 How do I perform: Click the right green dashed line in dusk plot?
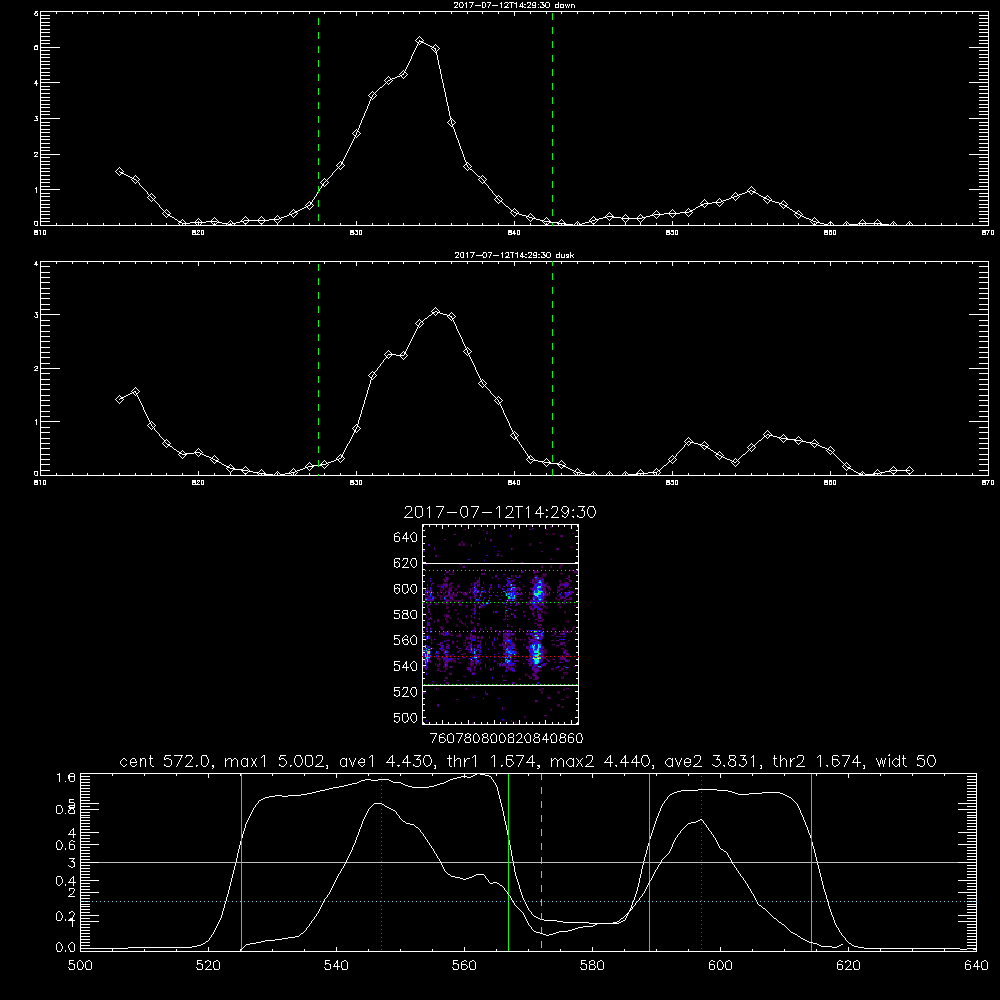tap(552, 368)
